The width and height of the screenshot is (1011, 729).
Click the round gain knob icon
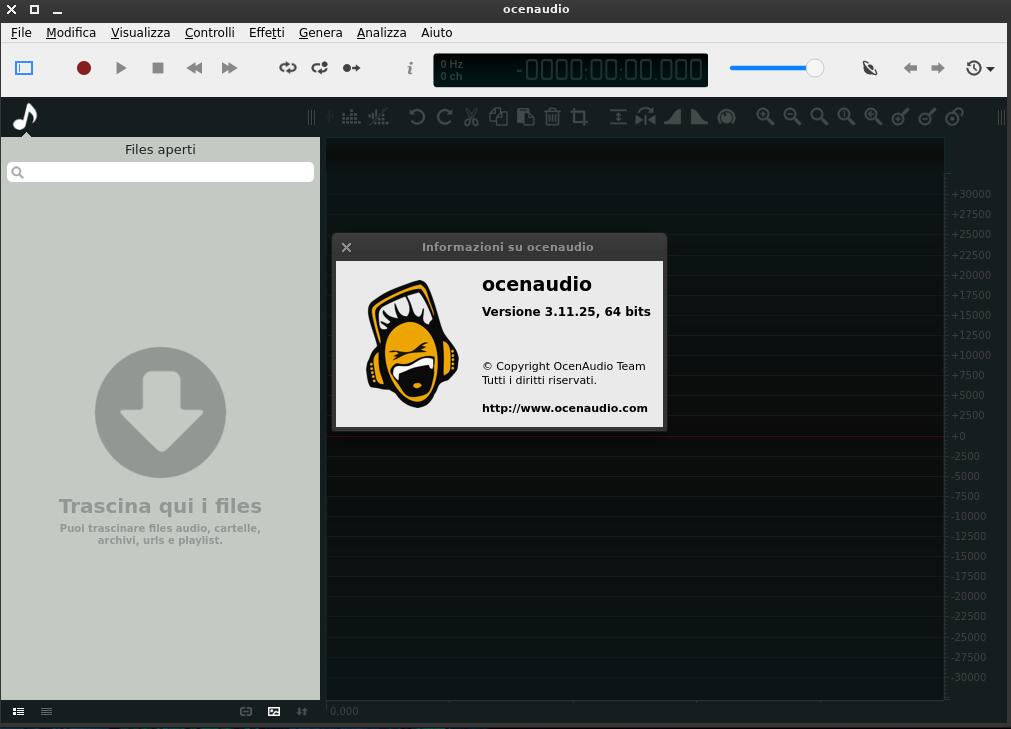(x=727, y=117)
